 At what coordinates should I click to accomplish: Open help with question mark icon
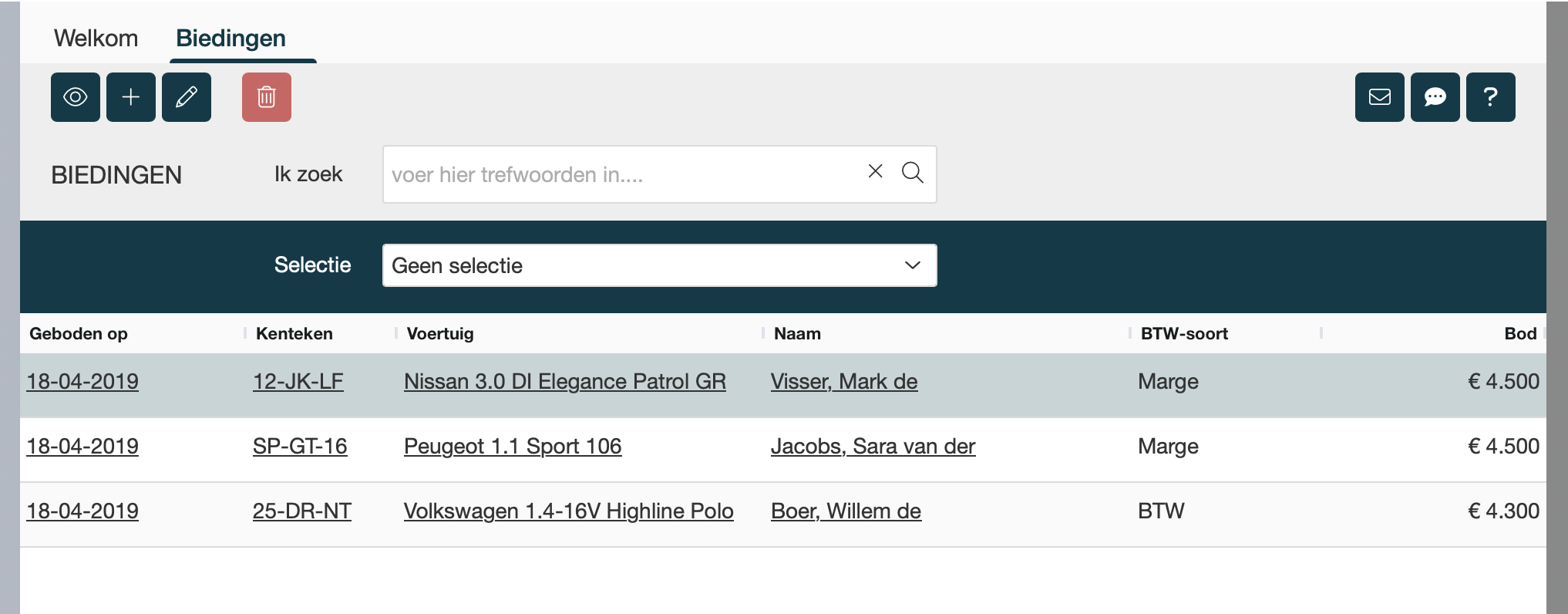click(1490, 97)
